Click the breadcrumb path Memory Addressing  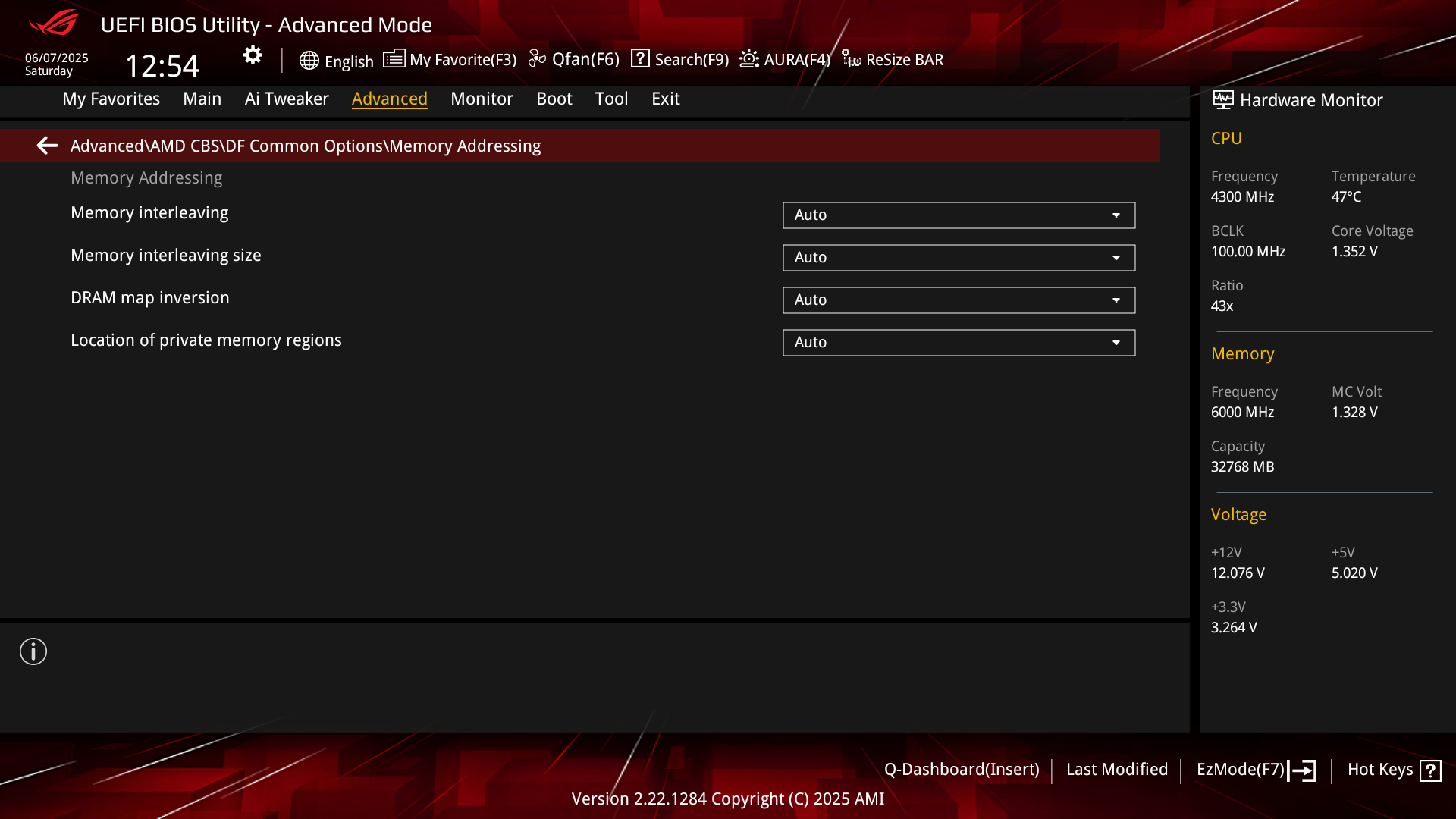306,146
